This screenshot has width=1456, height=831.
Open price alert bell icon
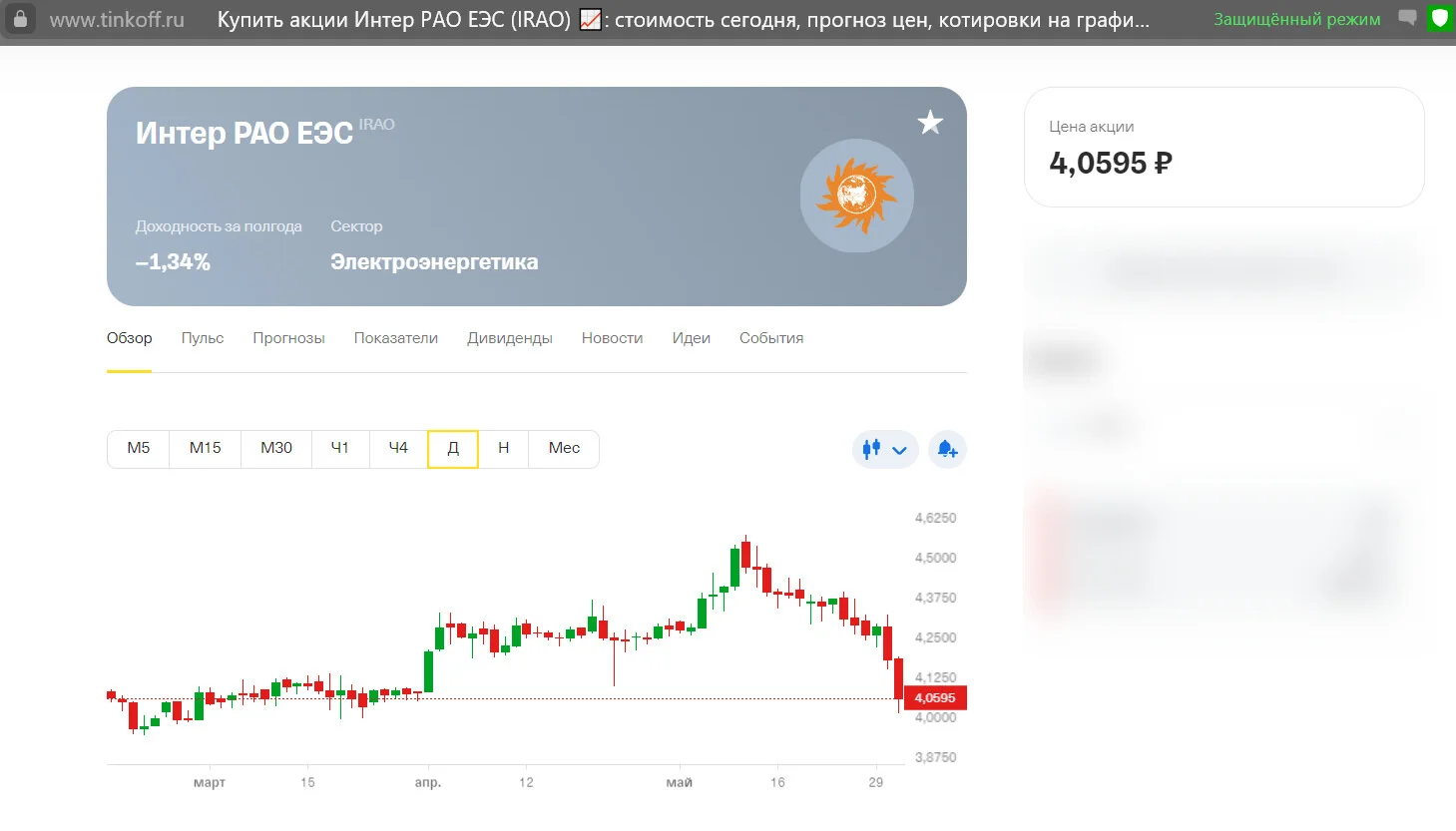(x=947, y=449)
